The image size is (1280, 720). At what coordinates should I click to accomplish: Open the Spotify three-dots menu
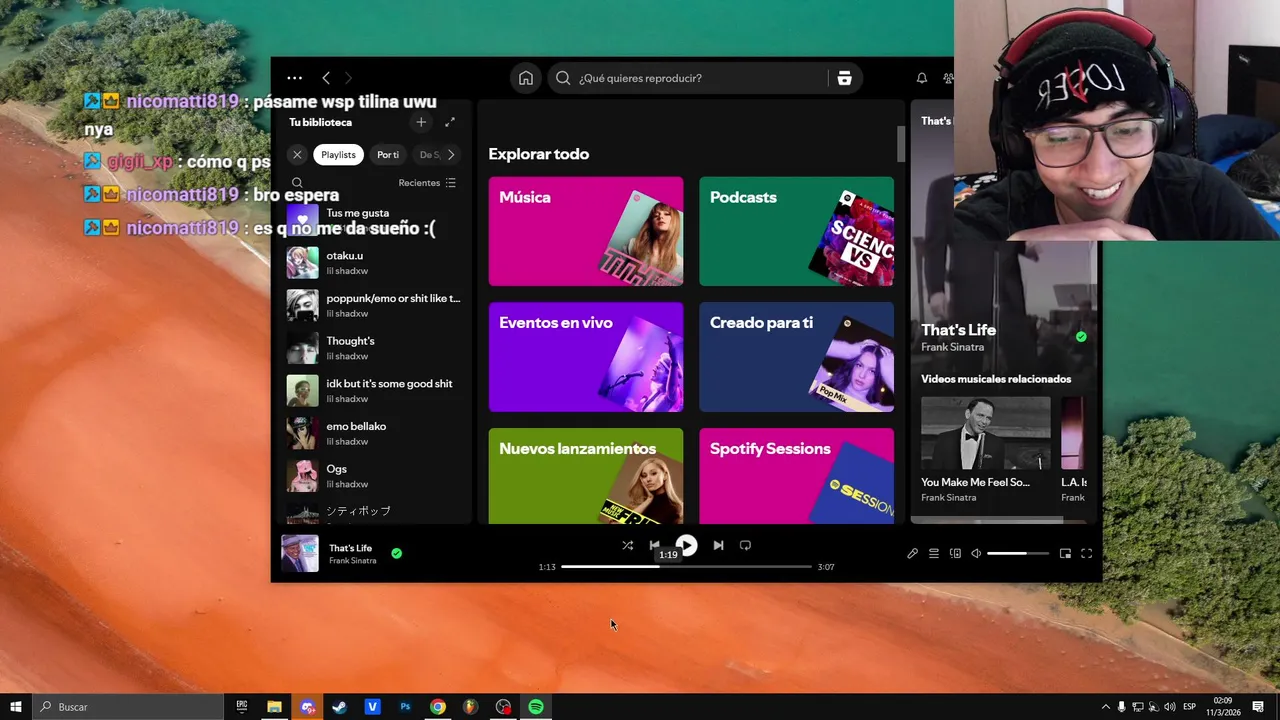click(294, 78)
